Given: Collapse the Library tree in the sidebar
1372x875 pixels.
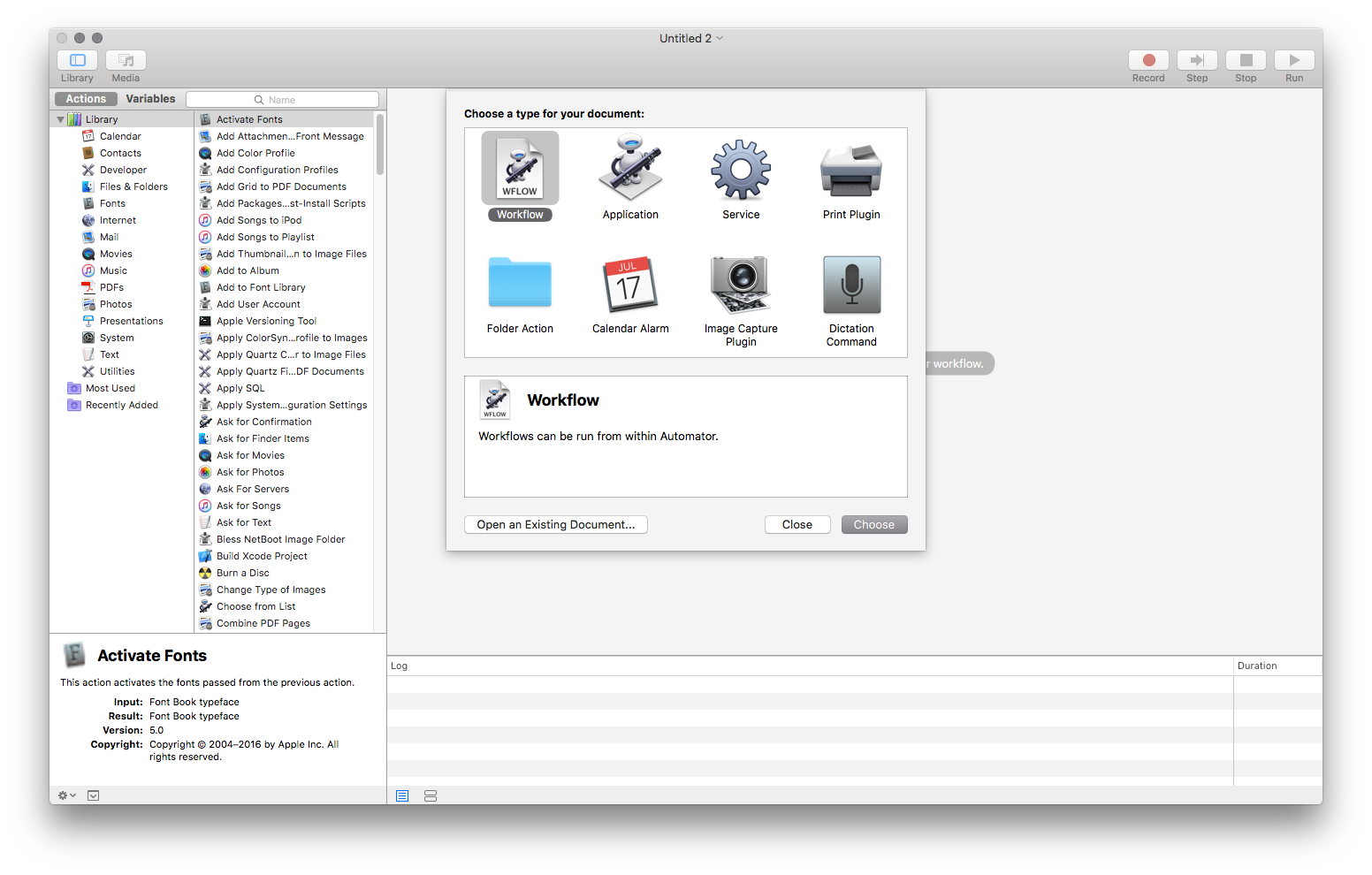Looking at the screenshot, I should [60, 118].
